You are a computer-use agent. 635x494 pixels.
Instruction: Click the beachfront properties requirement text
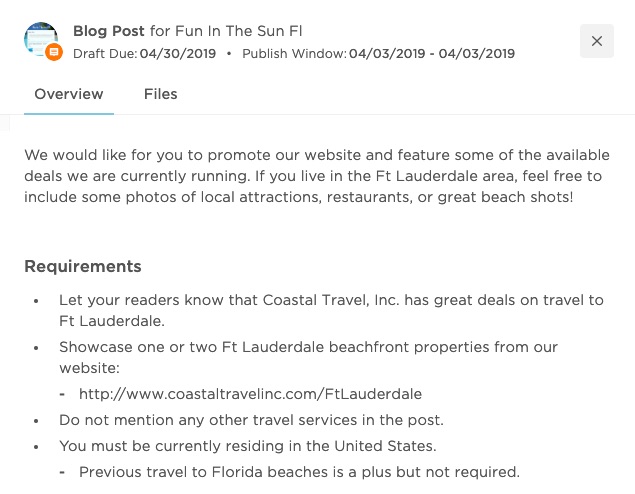(x=309, y=358)
